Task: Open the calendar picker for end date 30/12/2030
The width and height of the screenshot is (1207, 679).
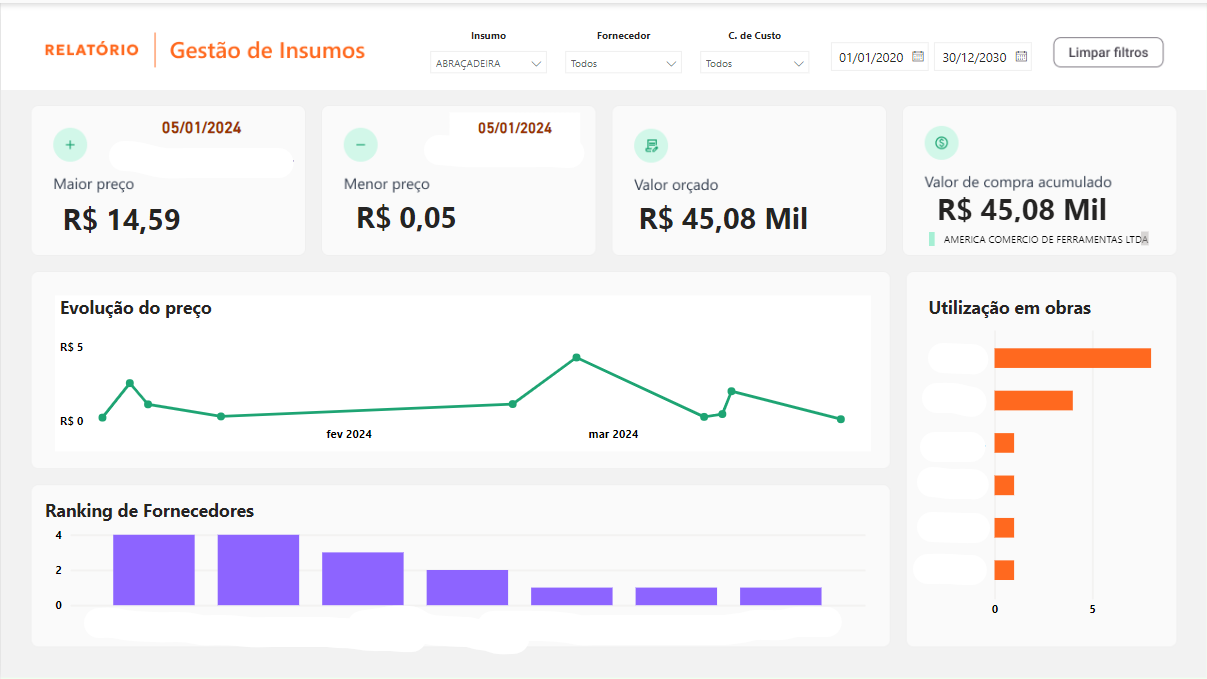Action: point(1021,57)
